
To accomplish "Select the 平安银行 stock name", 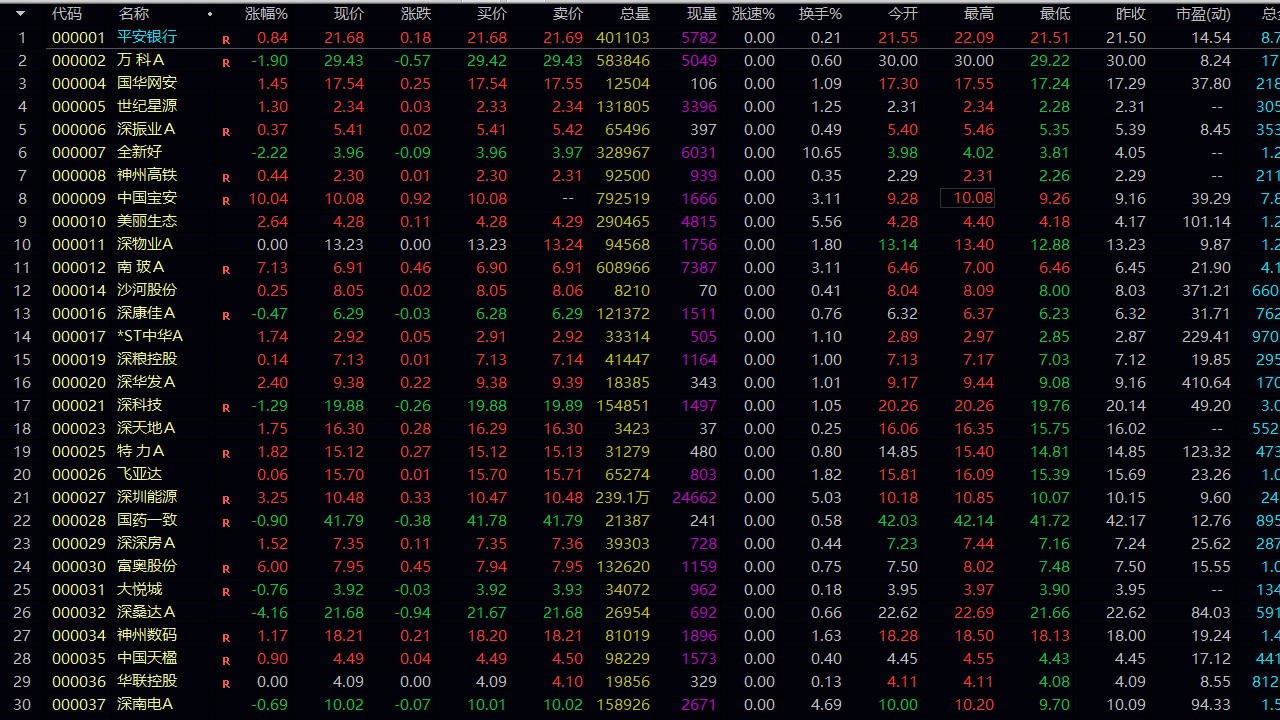I will 147,37.
